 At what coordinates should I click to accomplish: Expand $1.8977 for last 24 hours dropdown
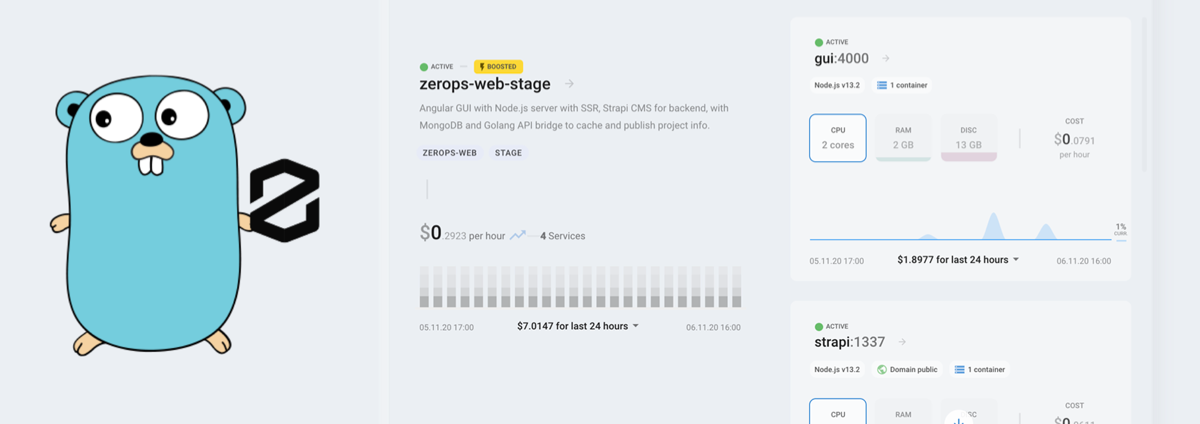tap(958, 259)
